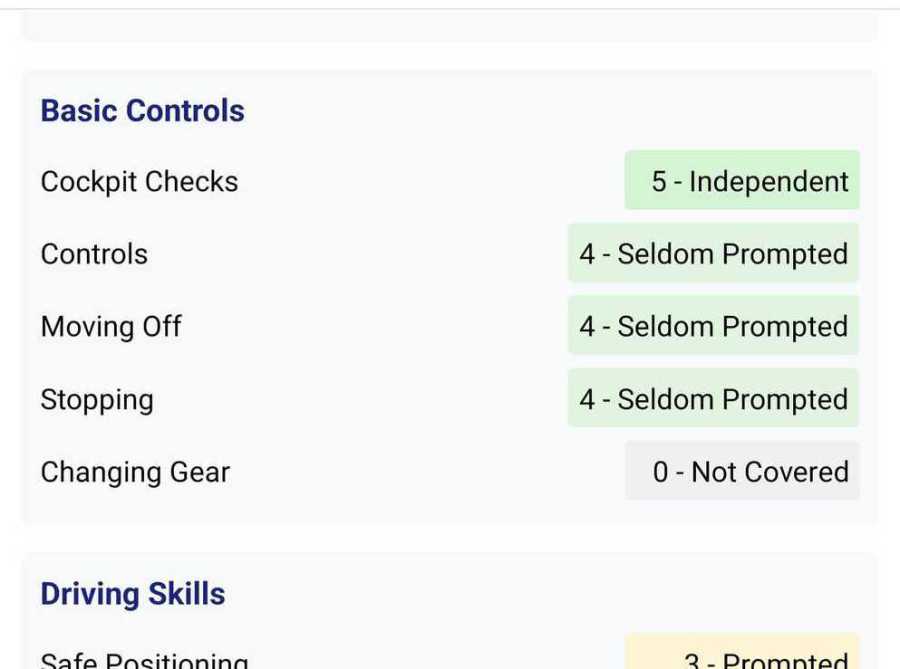Click blank space right of the Basic Controls heading
The width and height of the screenshot is (900, 669).
tap(550, 110)
